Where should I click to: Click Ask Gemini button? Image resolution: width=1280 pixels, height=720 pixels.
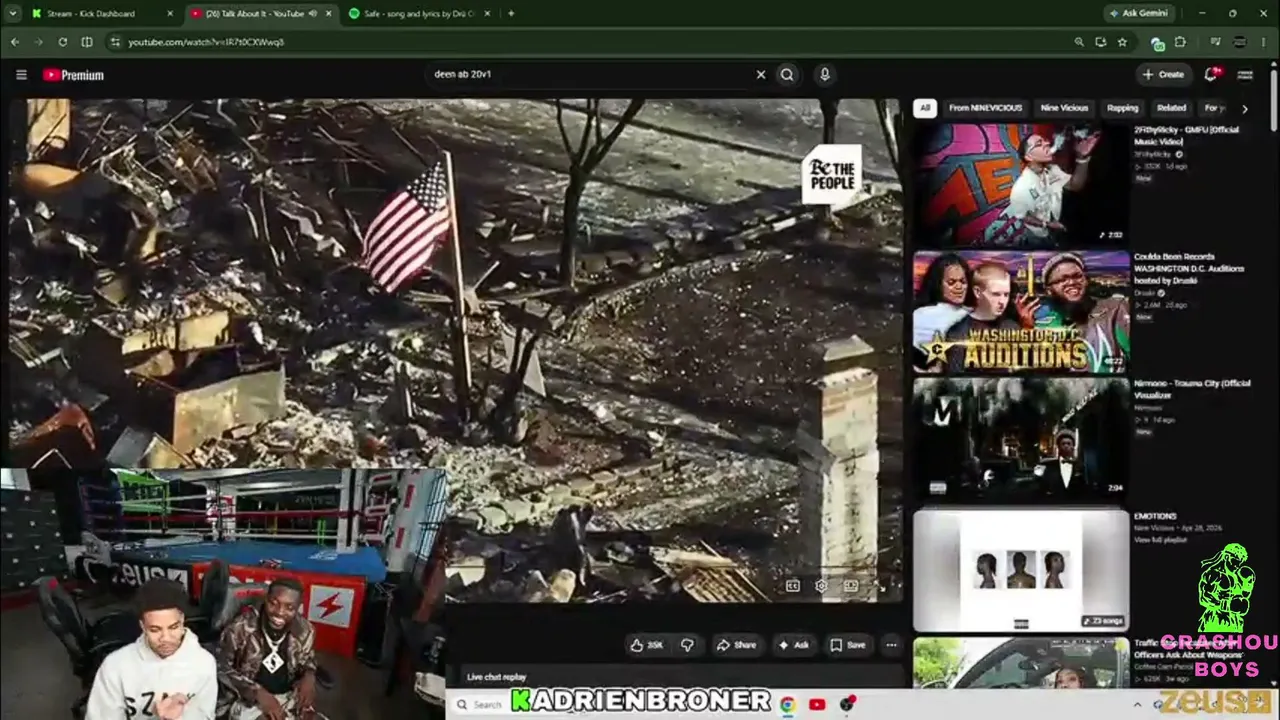[1138, 14]
